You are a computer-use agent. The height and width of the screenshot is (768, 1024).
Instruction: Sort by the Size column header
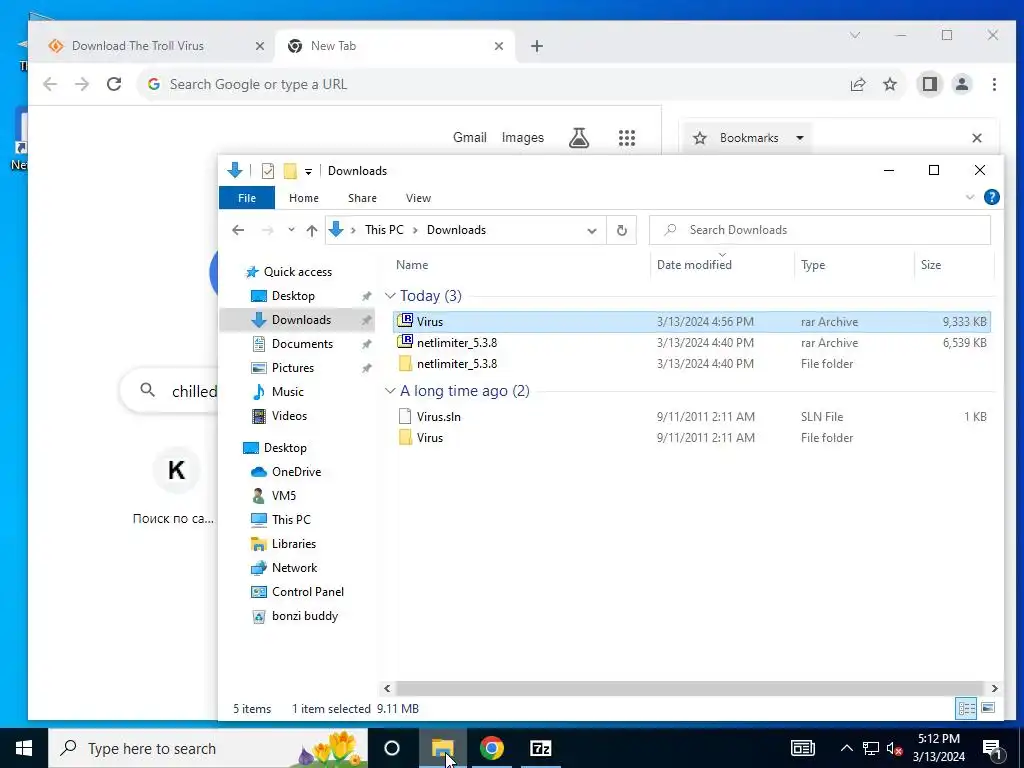click(931, 264)
